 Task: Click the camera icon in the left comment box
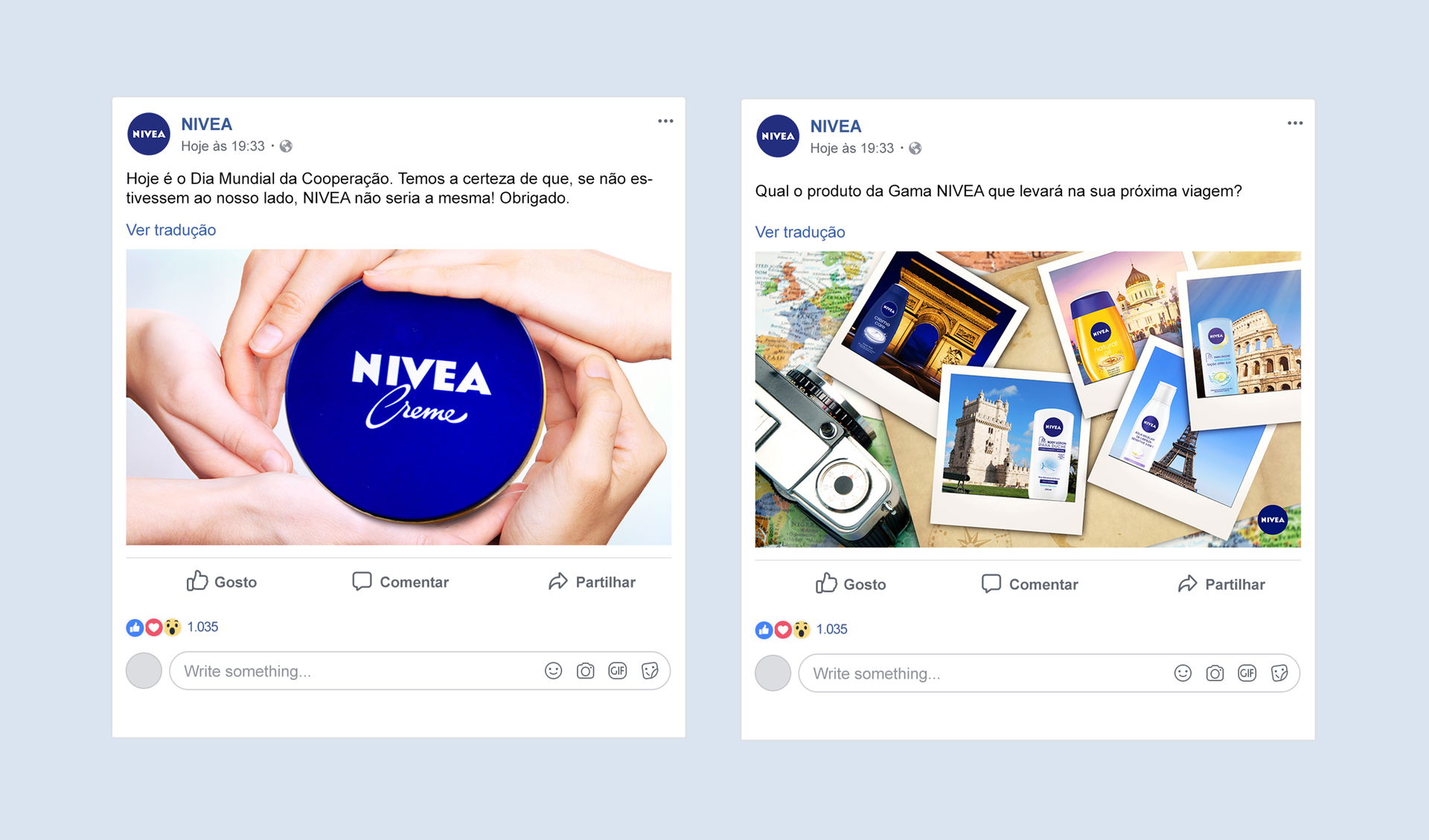pyautogui.click(x=586, y=671)
